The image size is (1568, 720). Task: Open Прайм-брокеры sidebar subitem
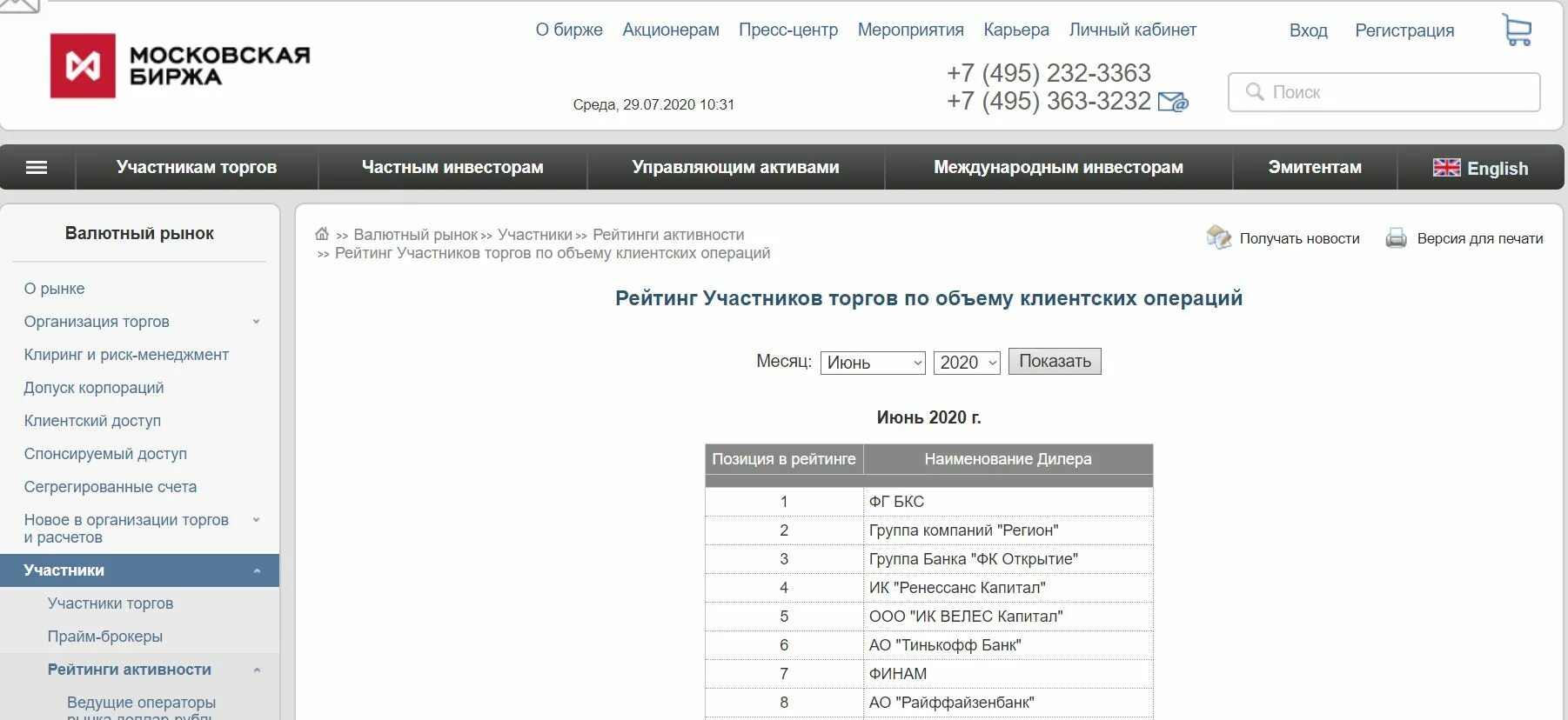pyautogui.click(x=105, y=637)
